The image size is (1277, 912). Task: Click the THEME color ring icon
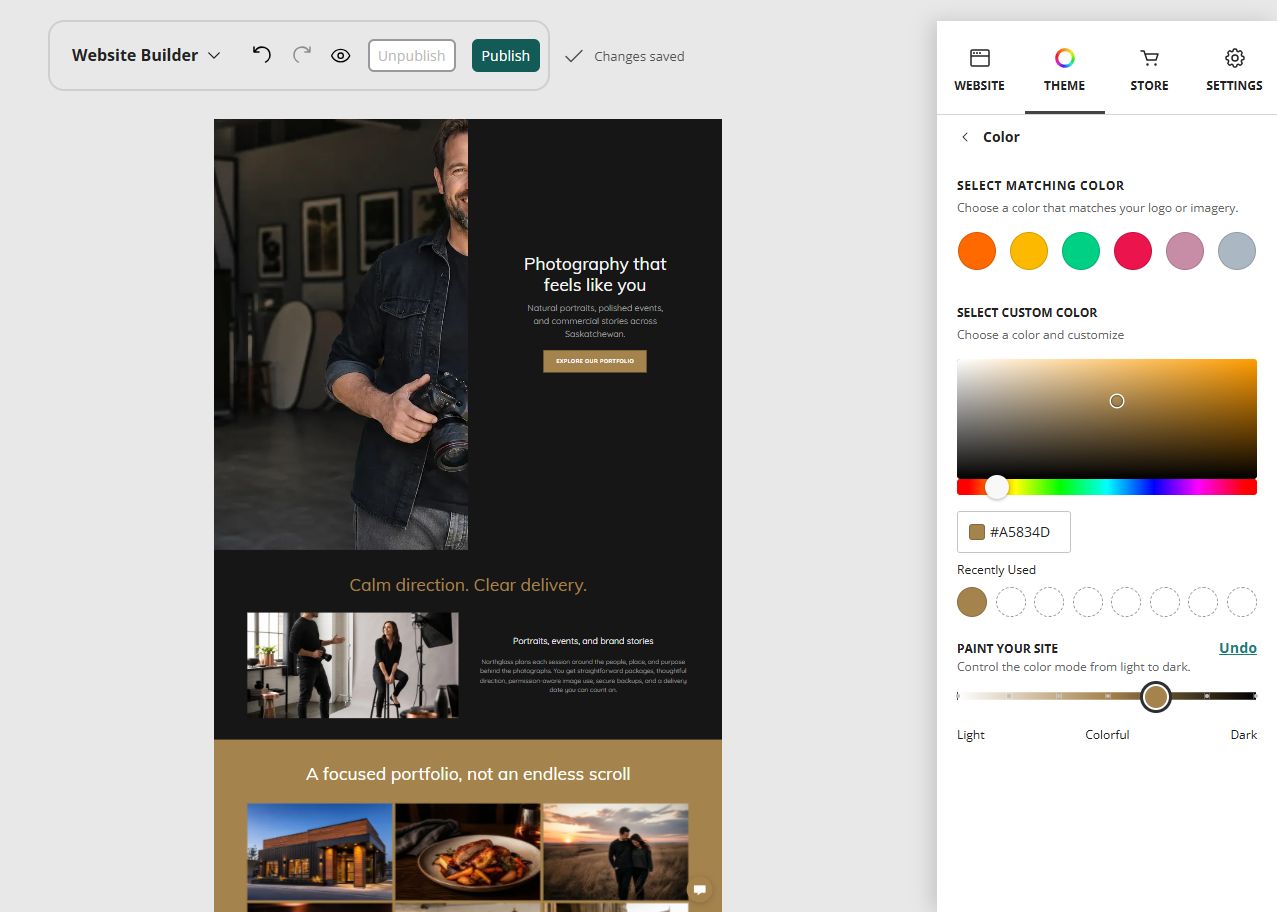click(1065, 58)
